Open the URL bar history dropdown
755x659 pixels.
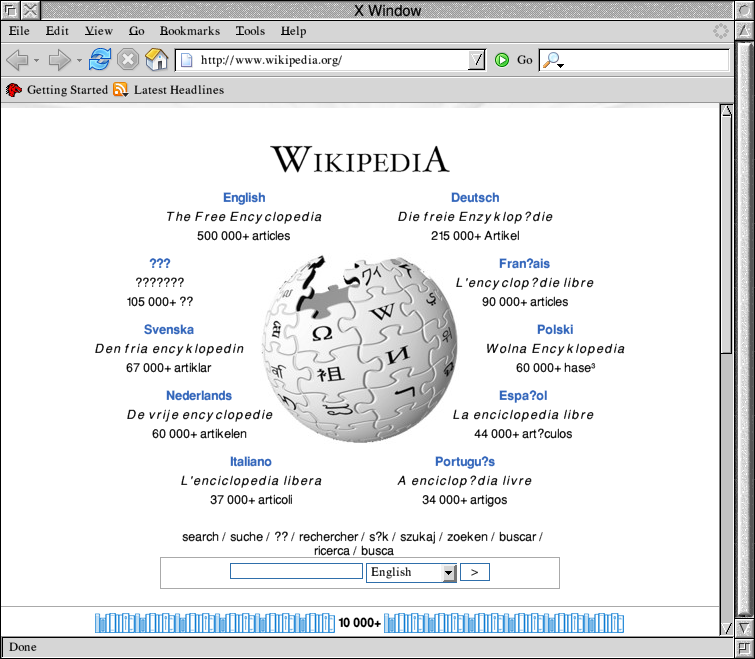(477, 60)
